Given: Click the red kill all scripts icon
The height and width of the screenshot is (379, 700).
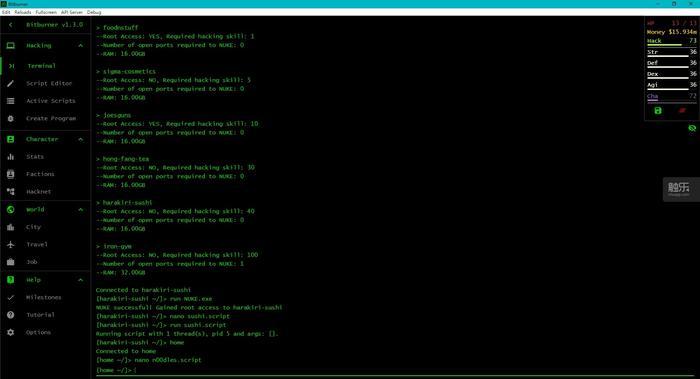Looking at the screenshot, I should pyautogui.click(x=682, y=110).
